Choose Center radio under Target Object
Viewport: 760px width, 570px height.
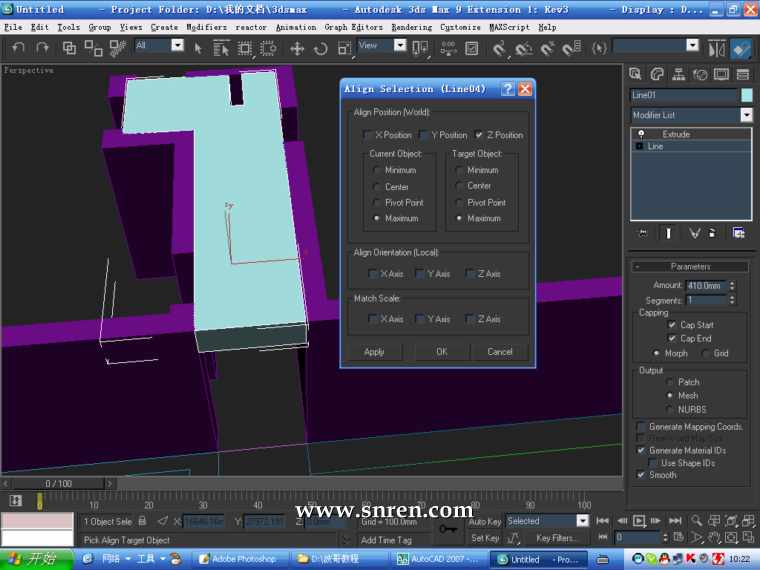[460, 186]
